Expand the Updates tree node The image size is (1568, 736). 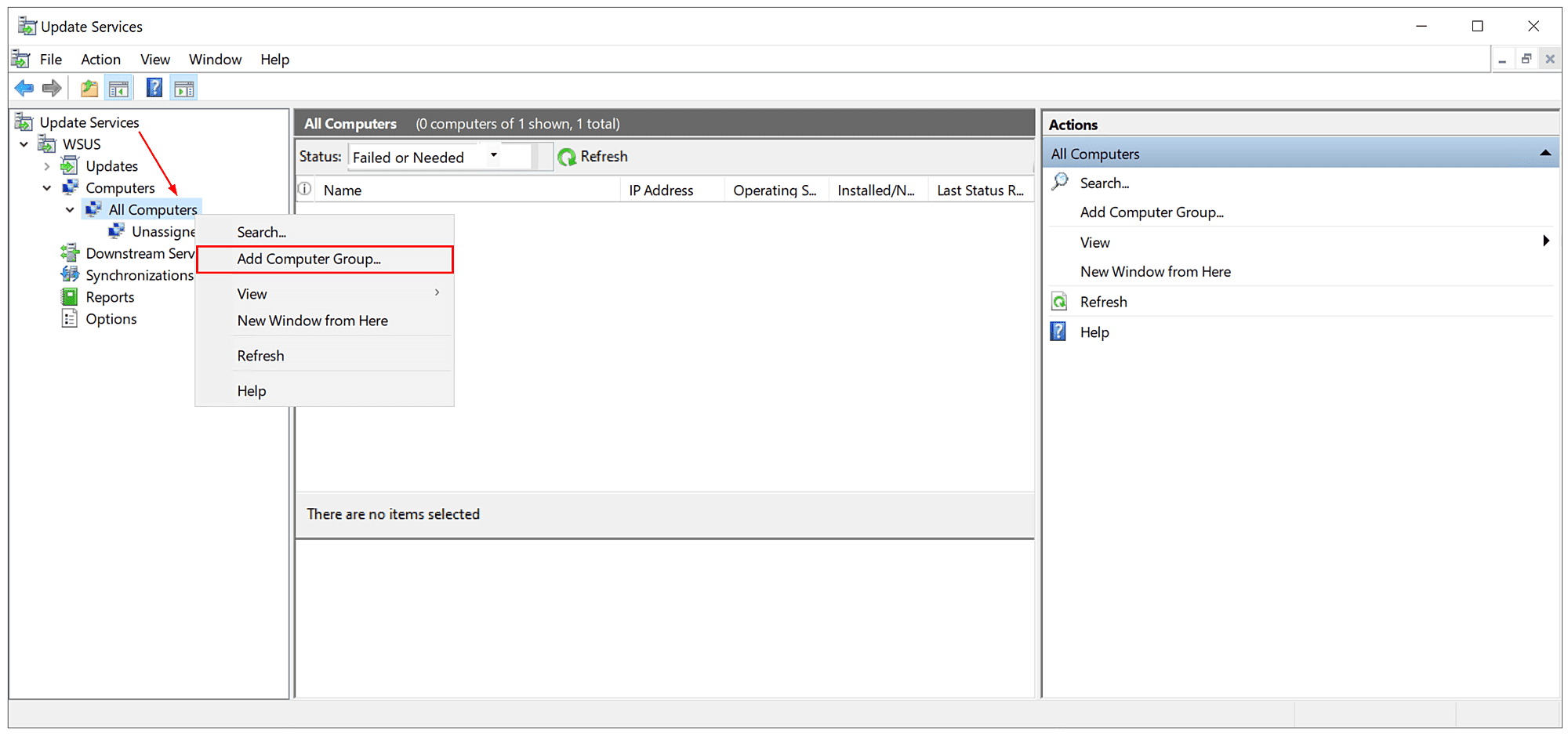click(47, 166)
